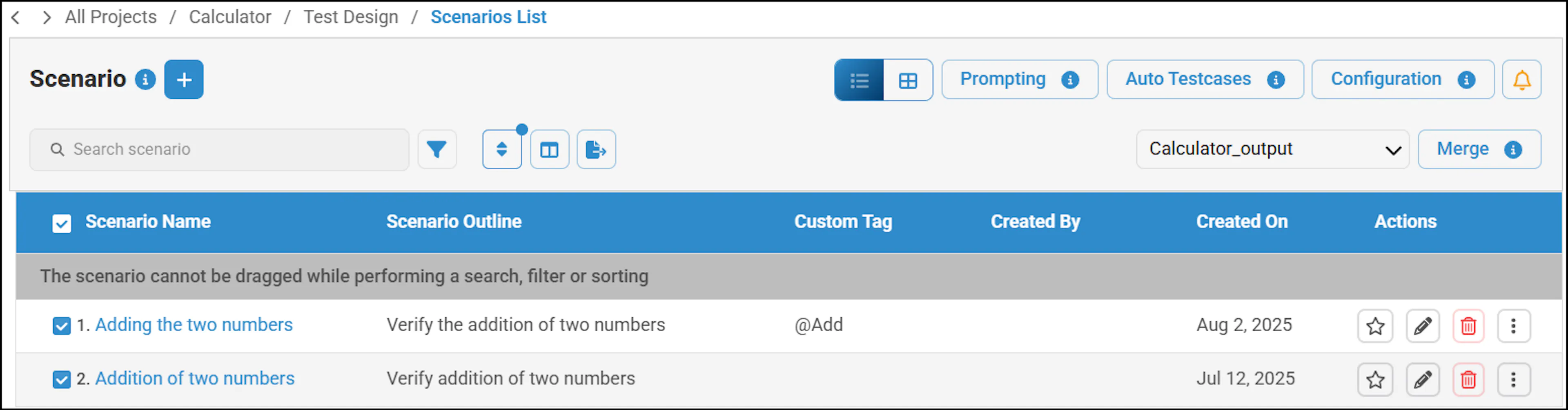The height and width of the screenshot is (410, 1568).
Task: Navigate to All Projects breadcrumb
Action: pyautogui.click(x=111, y=17)
